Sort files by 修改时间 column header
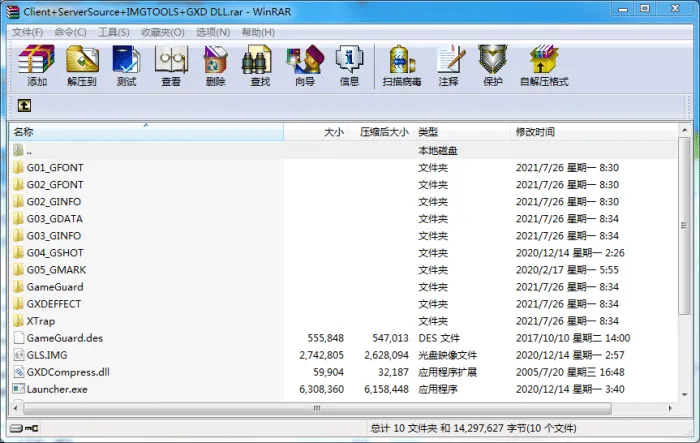This screenshot has width=700, height=443. coord(594,132)
